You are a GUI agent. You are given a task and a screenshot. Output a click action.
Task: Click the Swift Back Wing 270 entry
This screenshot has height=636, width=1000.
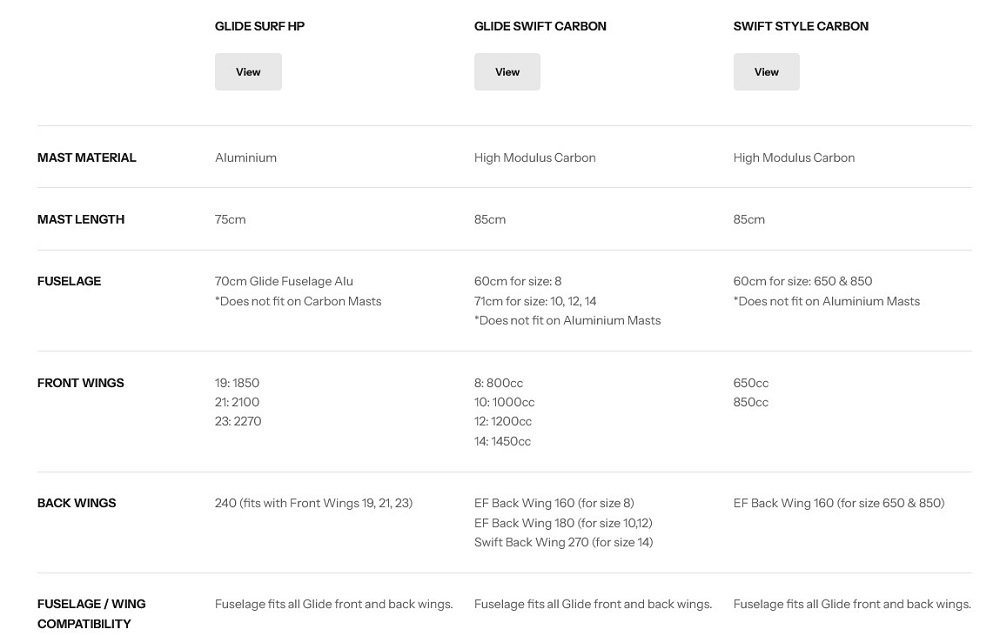pyautogui.click(x=563, y=542)
